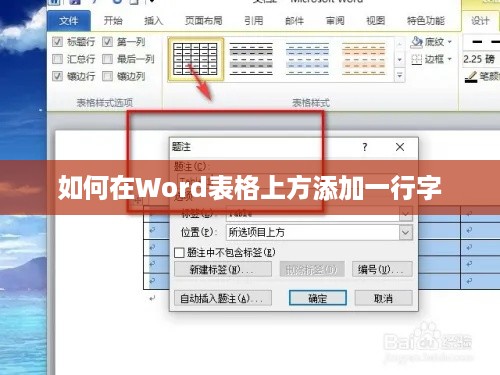Cancel the 题注 dialog with 取消
Screen dimensions: 500x375
coord(383,298)
